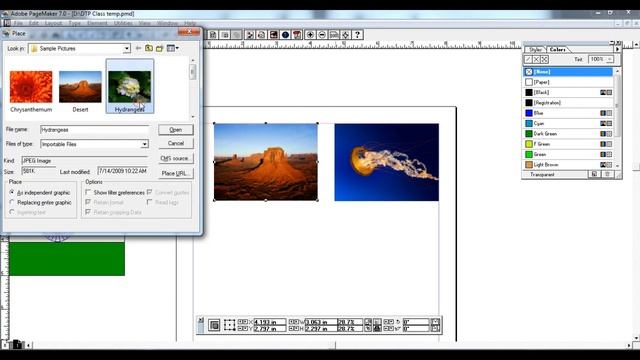Click the Apply button in Control palette
This screenshot has width=640, height=360.
click(214, 325)
